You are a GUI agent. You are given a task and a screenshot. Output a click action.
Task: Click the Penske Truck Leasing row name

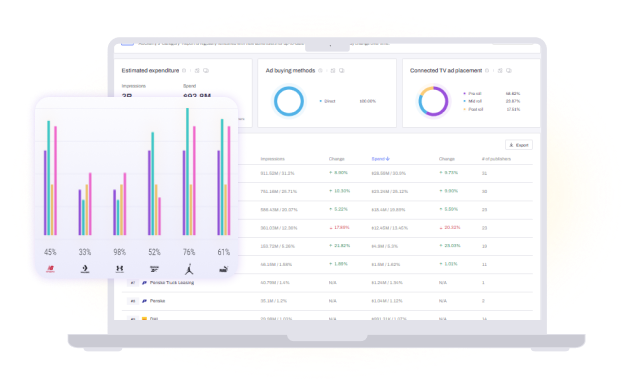tap(172, 283)
